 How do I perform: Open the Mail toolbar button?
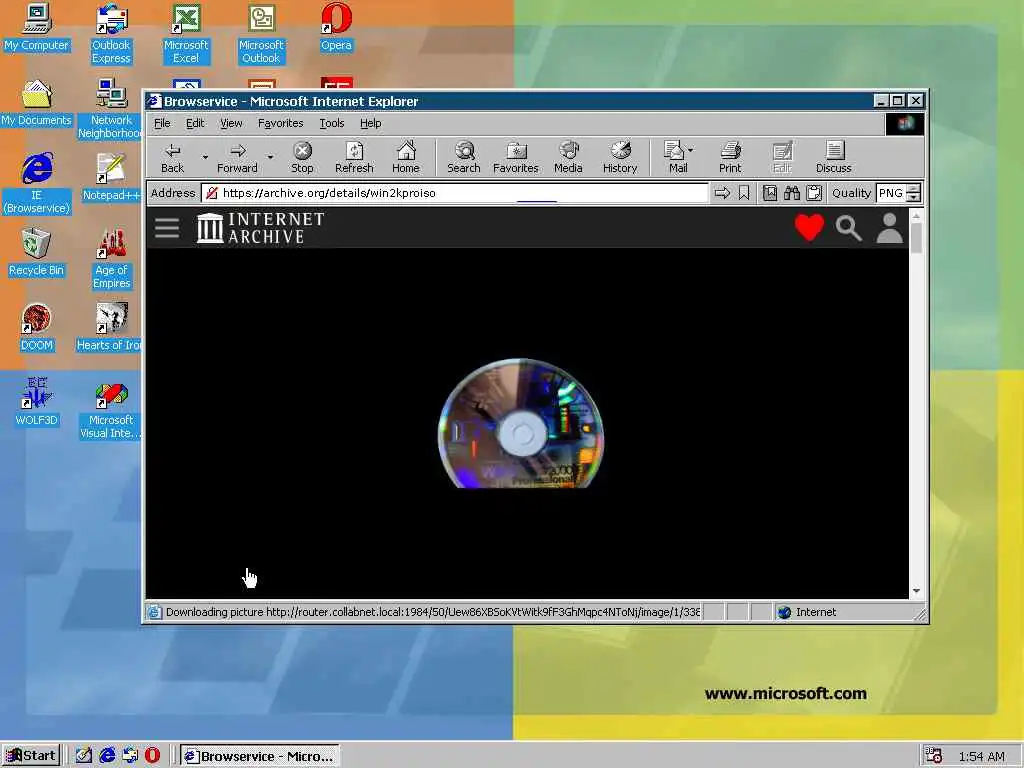[x=678, y=157]
